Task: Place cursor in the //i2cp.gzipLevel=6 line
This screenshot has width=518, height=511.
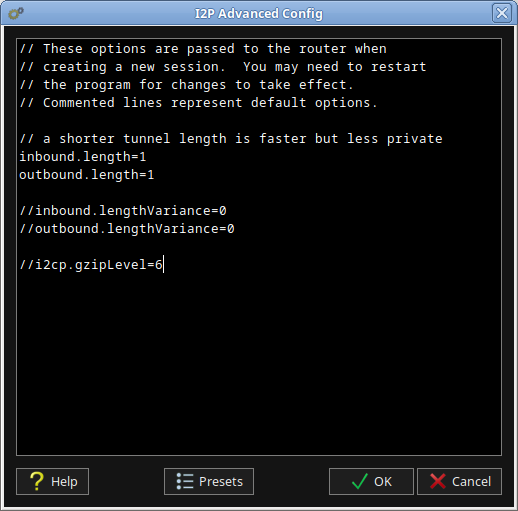Action: [x=91, y=265]
